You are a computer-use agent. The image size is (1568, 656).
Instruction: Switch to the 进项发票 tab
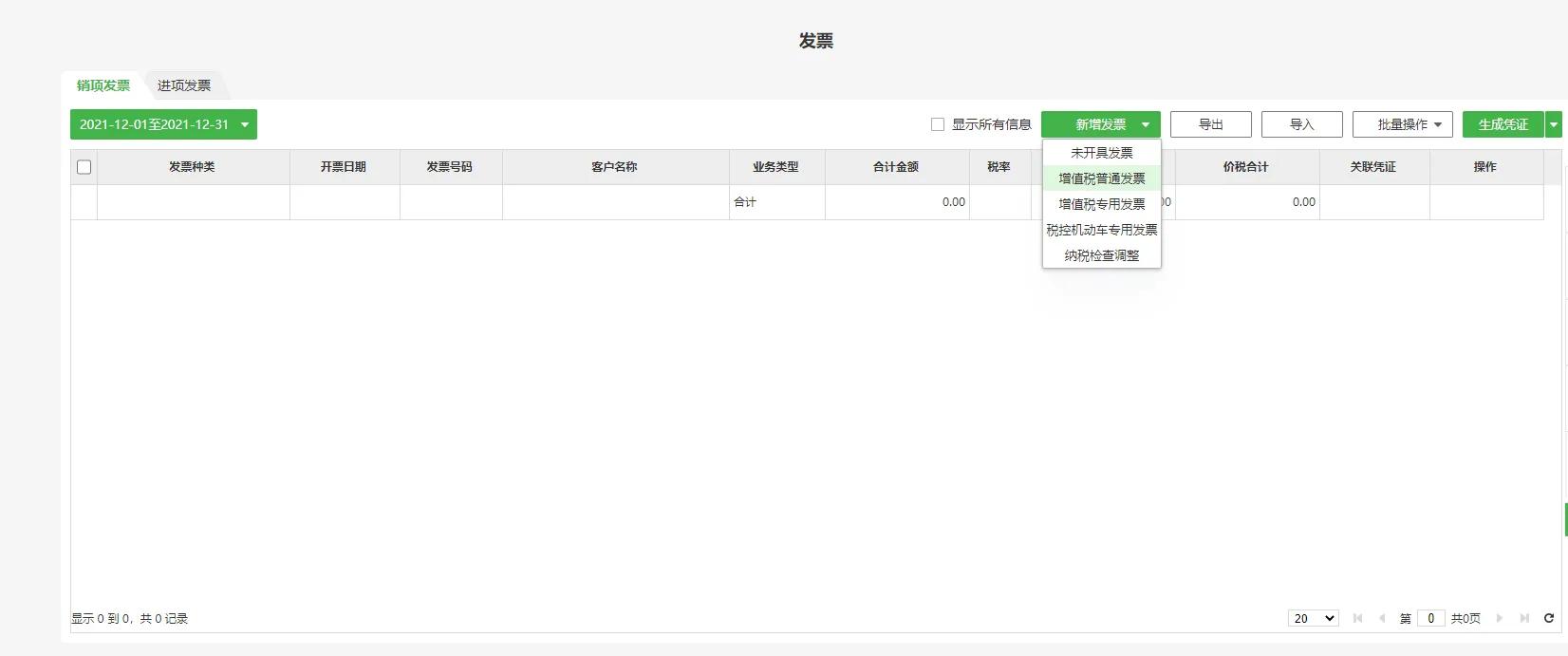(184, 85)
